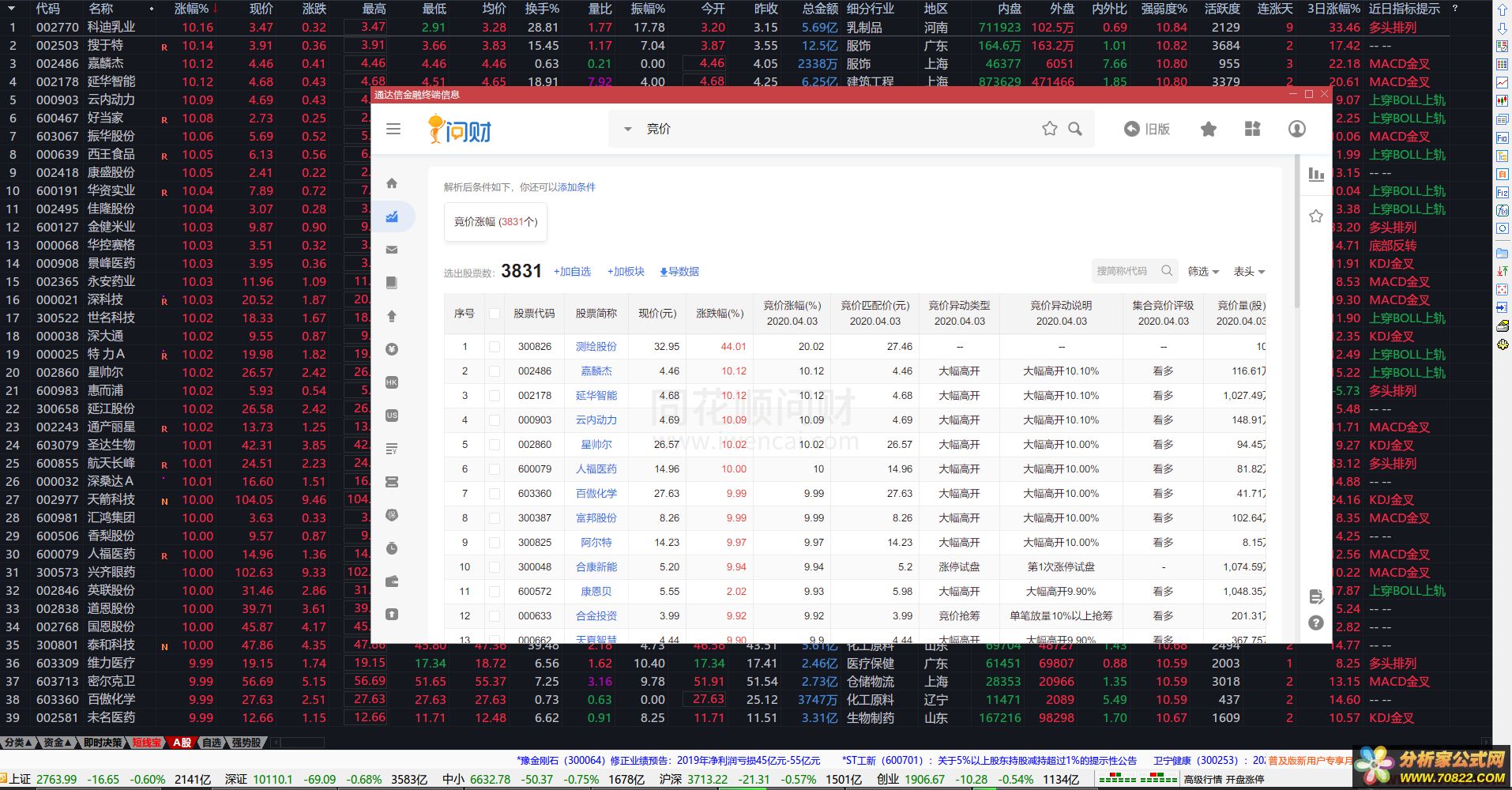The image size is (1512, 790).
Task: Tick the checkbox for 云内动力 row
Action: click(495, 419)
